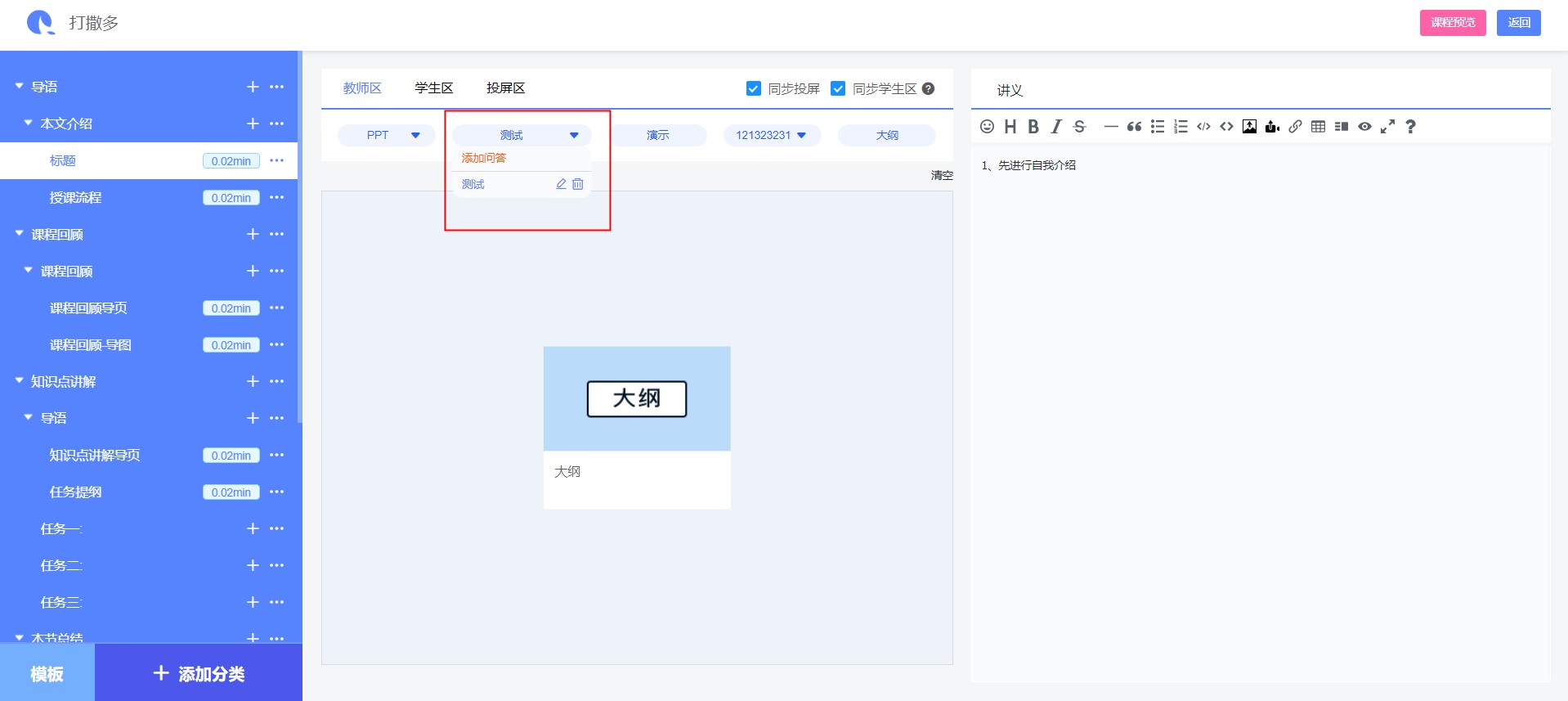The image size is (1568, 701).
Task: Apply strikethrough formatting
Action: (x=1079, y=126)
